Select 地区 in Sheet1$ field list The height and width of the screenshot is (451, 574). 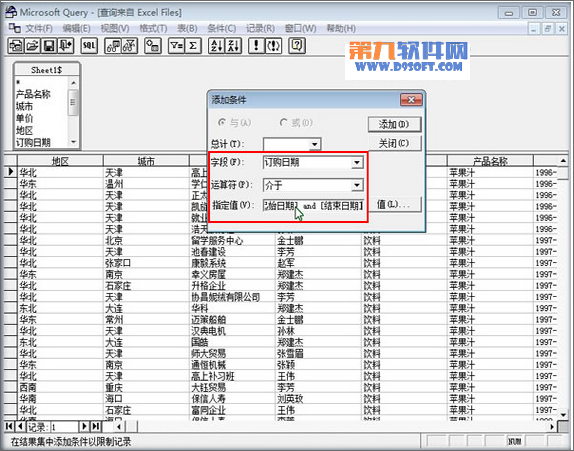25,131
